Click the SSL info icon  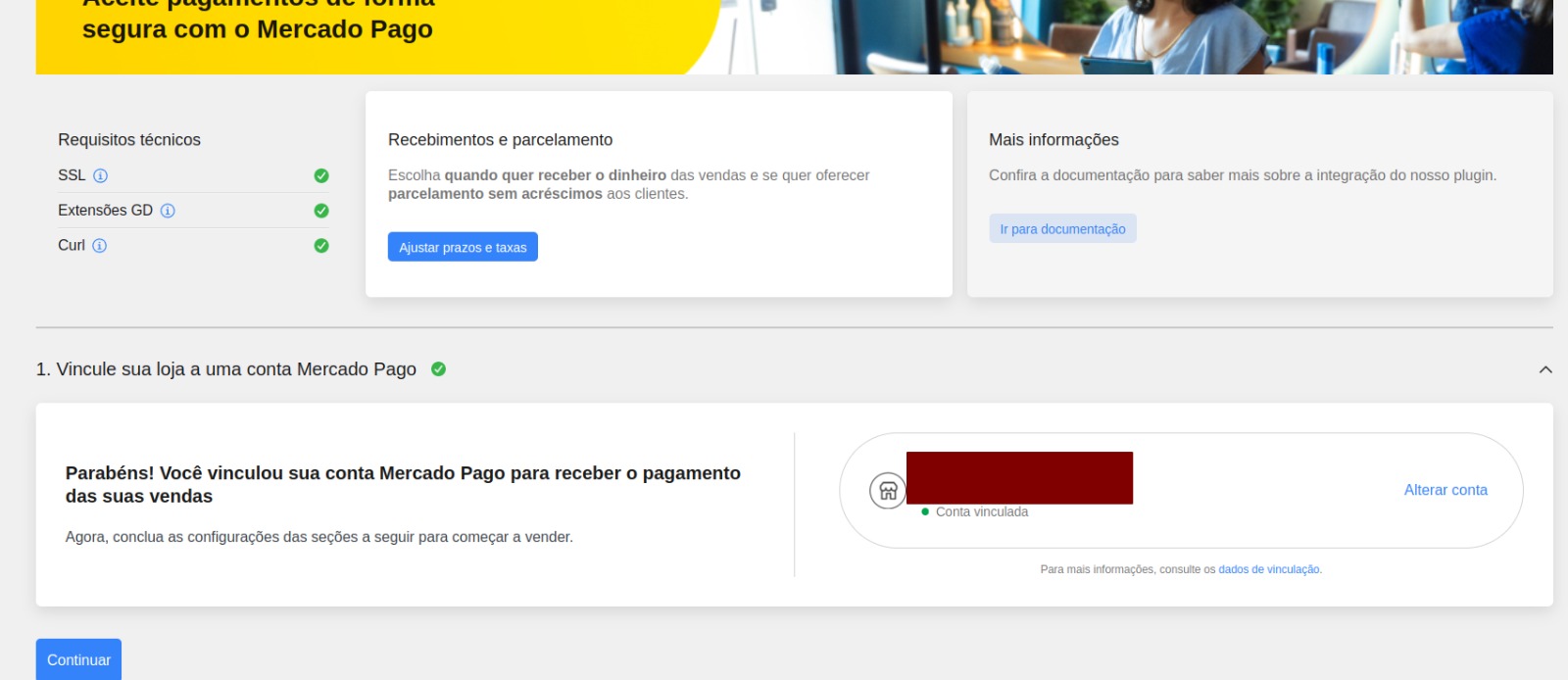(100, 175)
